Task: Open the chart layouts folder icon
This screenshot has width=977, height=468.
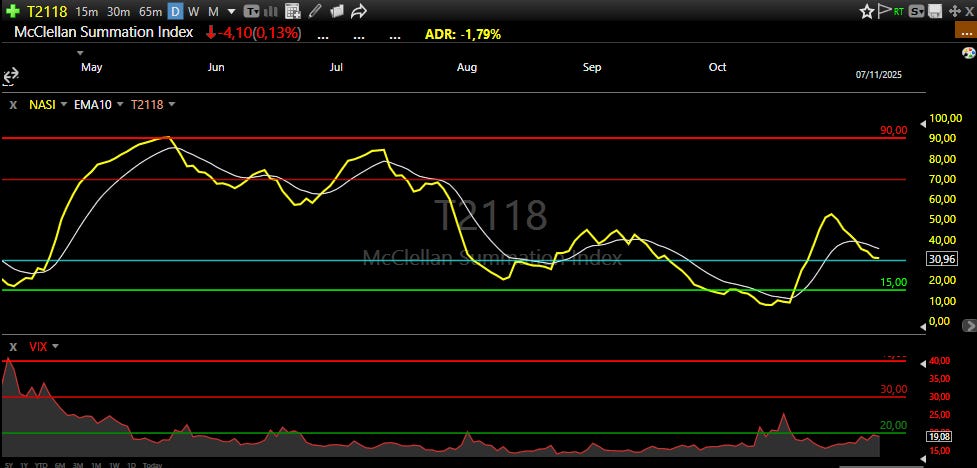Action: coord(337,11)
